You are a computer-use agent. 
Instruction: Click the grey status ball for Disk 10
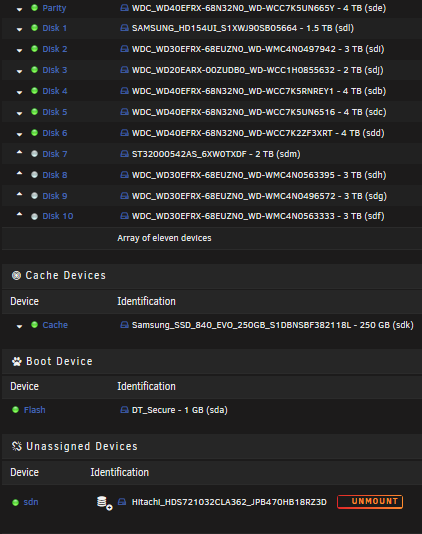(34, 216)
